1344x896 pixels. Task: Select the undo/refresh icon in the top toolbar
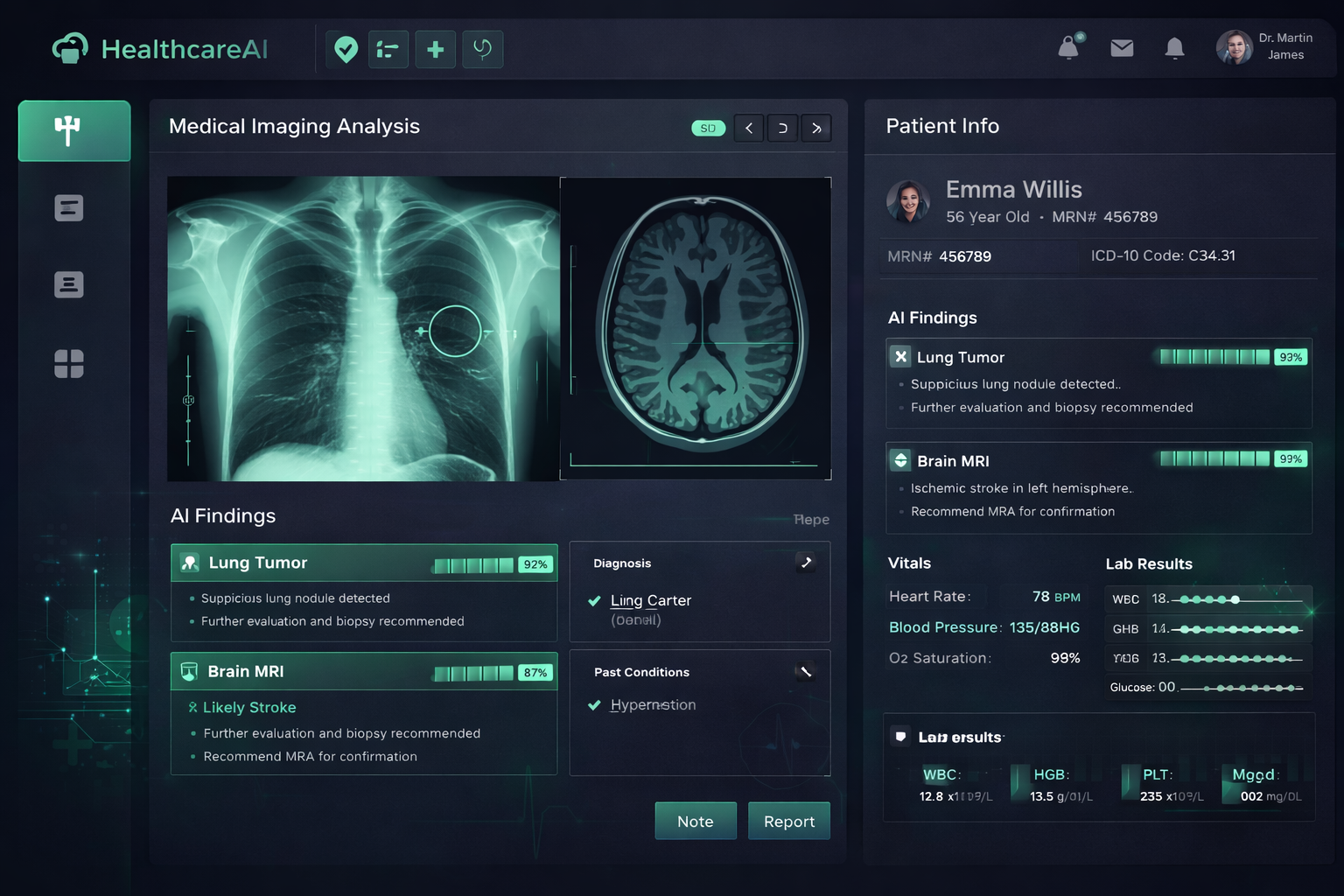click(x=482, y=50)
